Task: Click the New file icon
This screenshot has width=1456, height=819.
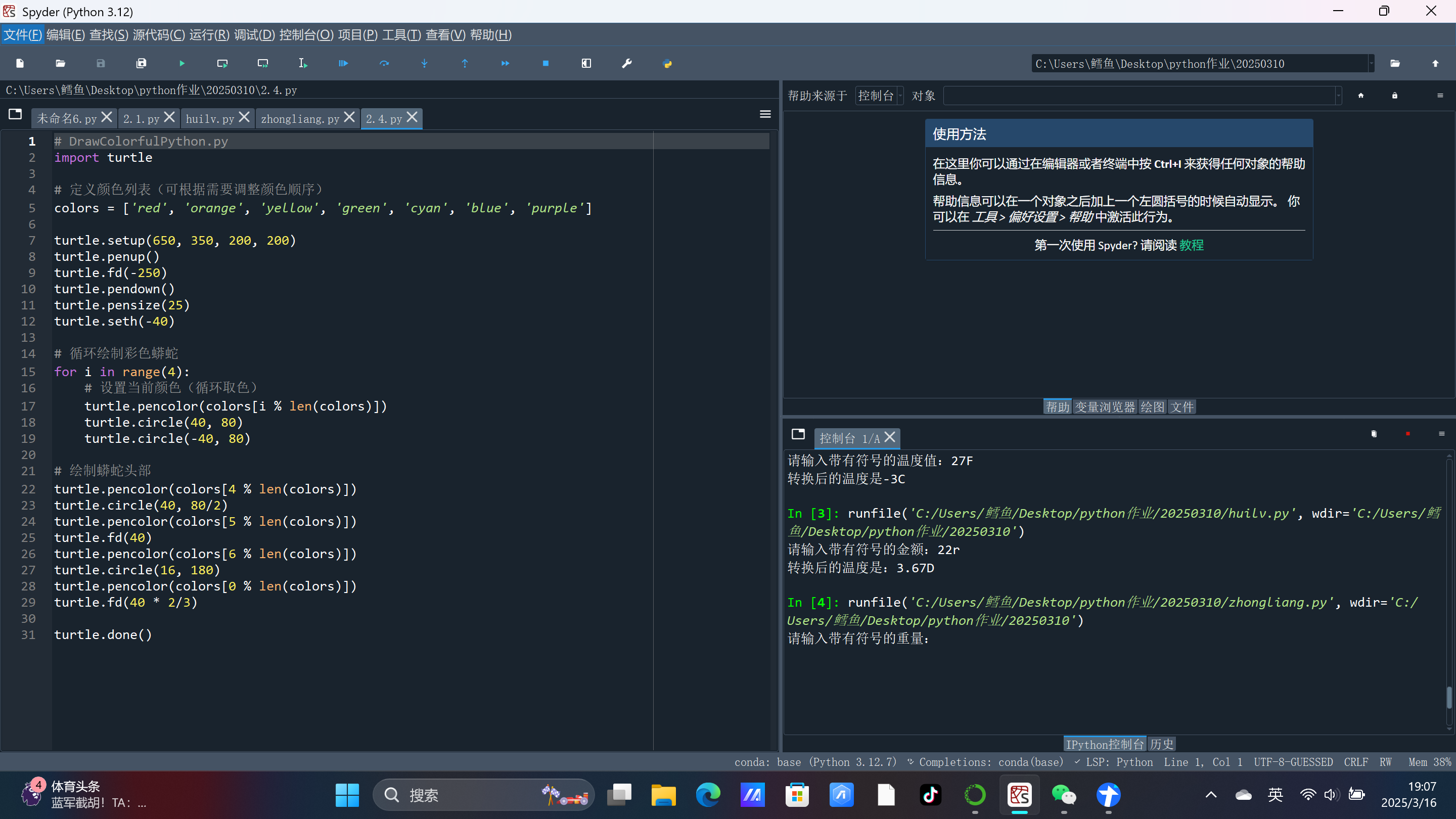Action: click(x=20, y=63)
